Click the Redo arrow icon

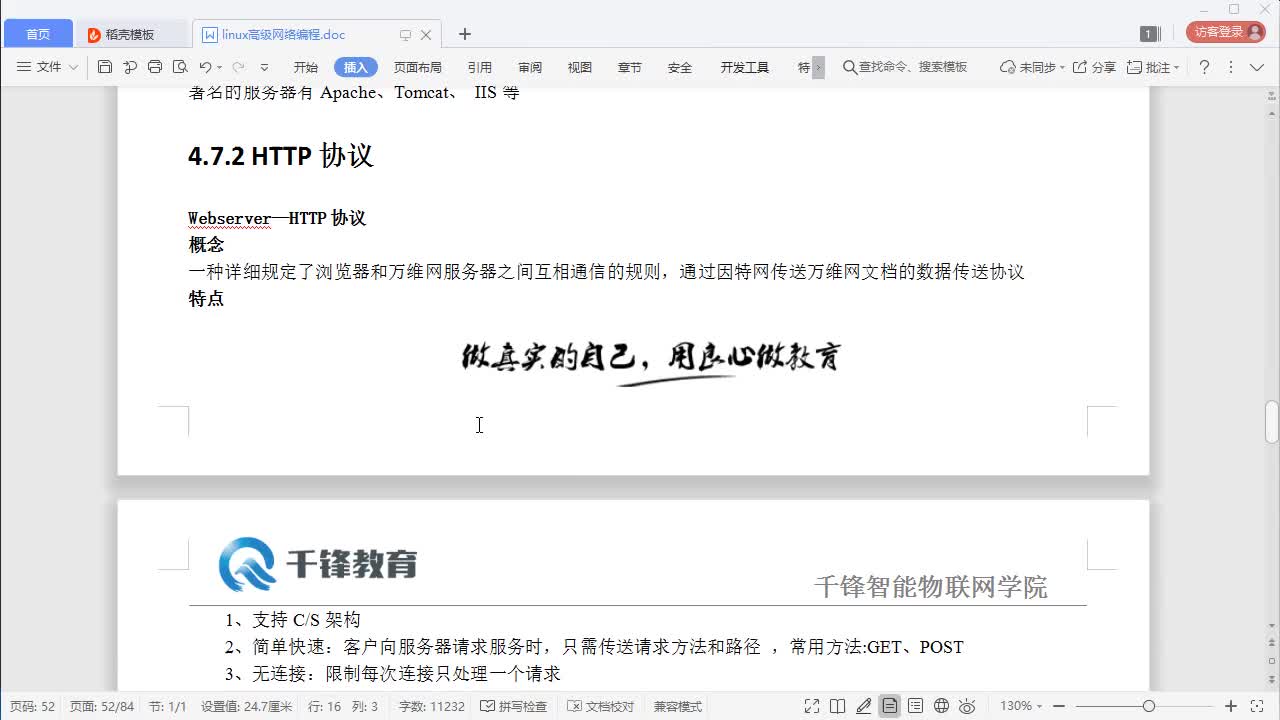238,67
